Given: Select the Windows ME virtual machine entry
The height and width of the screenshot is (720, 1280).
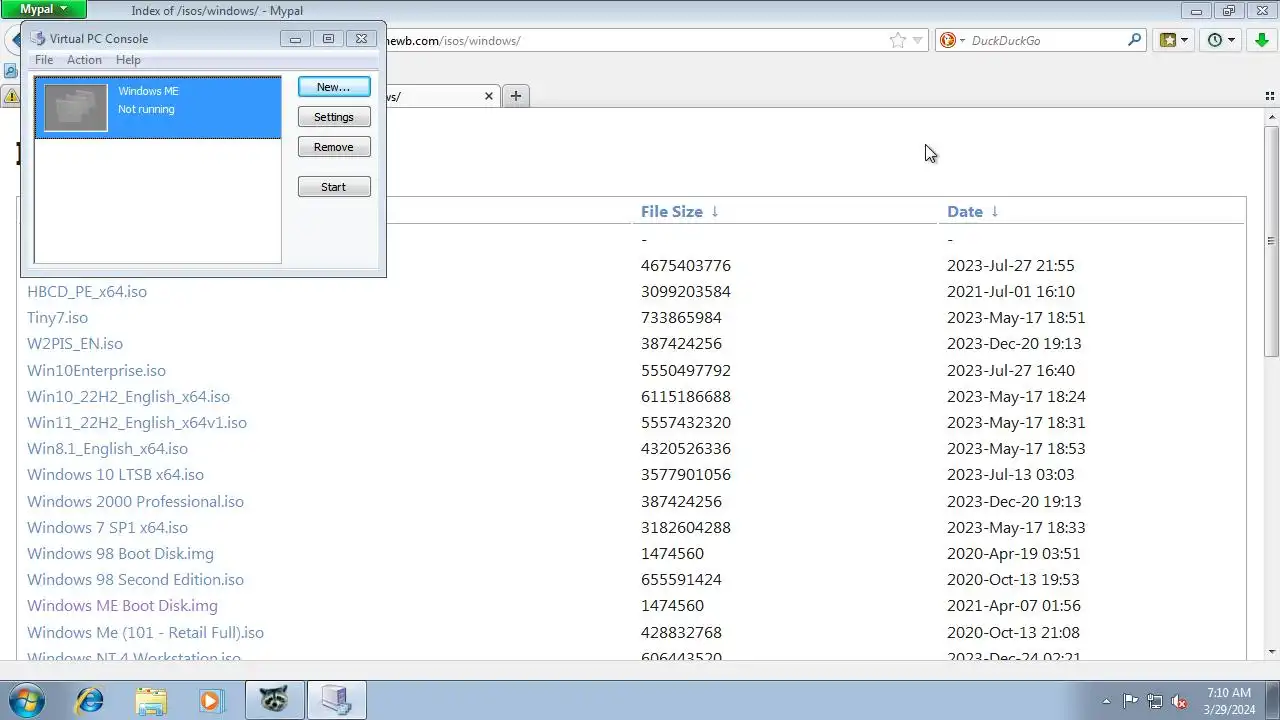Looking at the screenshot, I should click(x=158, y=107).
